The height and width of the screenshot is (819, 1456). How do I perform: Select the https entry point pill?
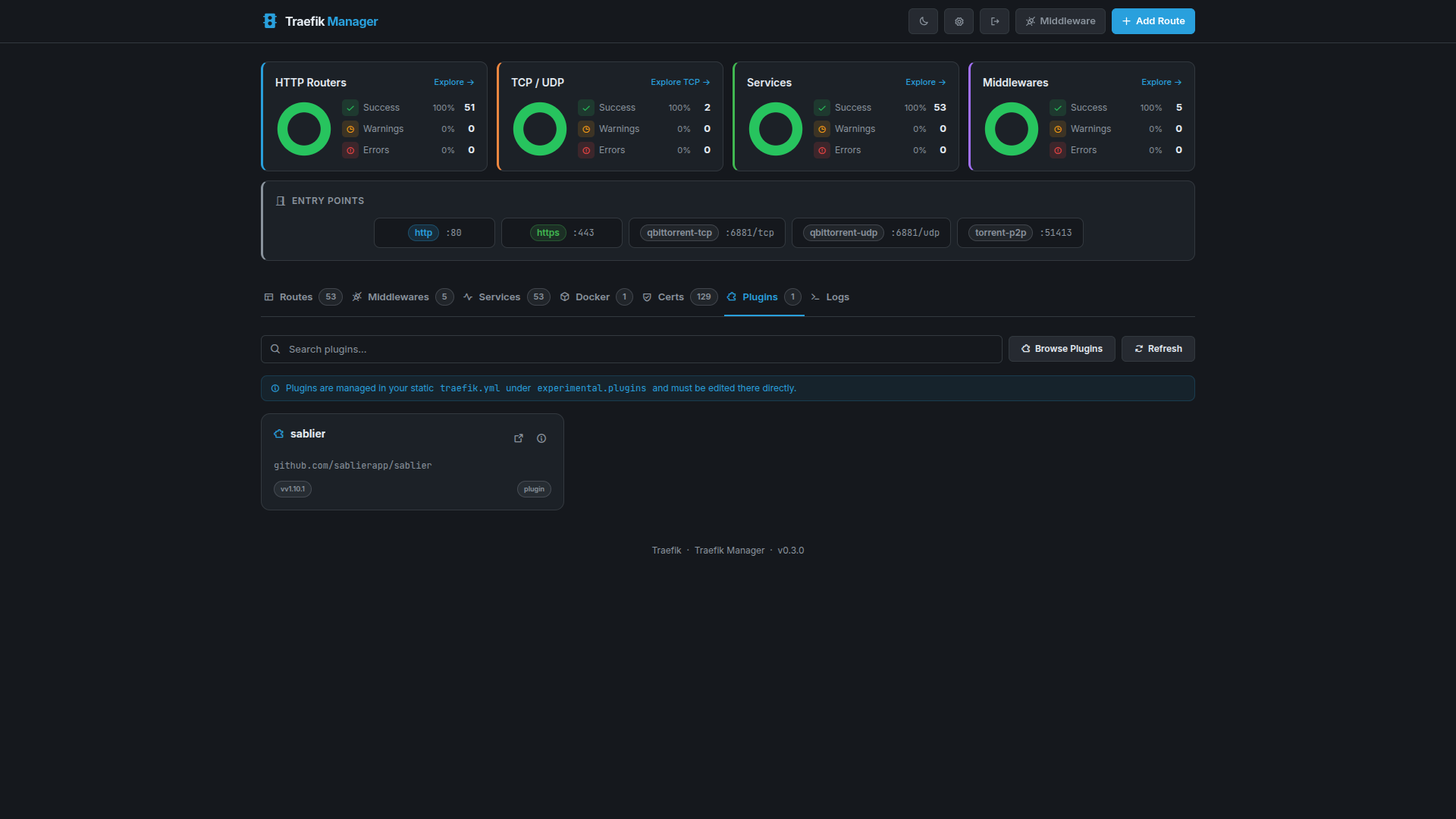coord(548,233)
